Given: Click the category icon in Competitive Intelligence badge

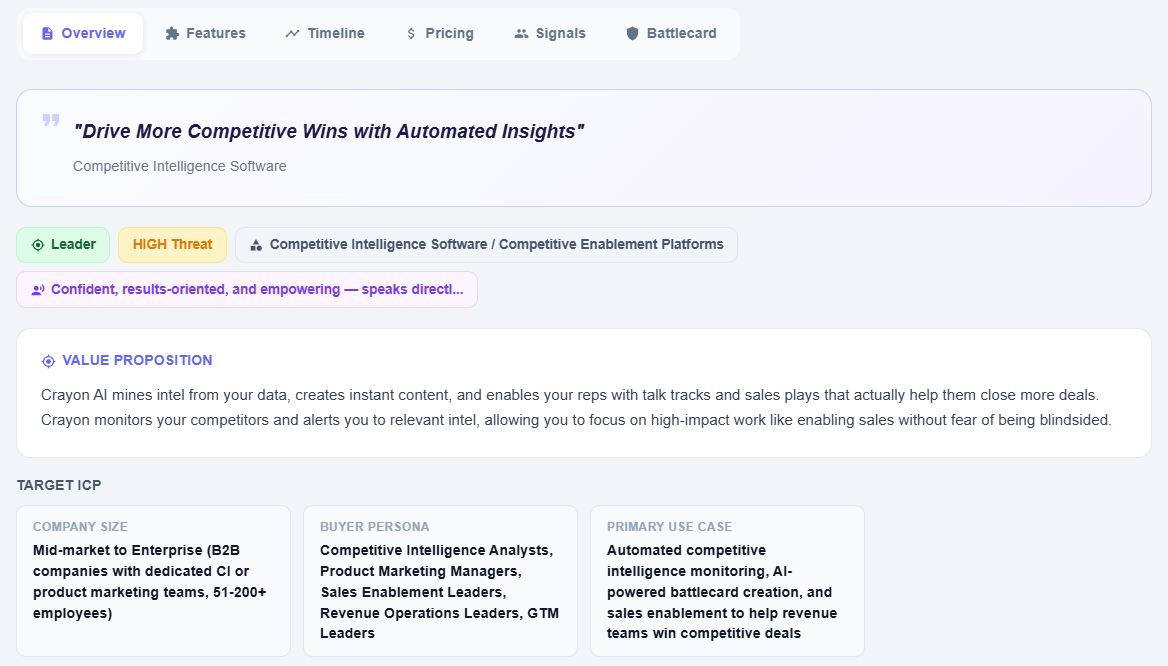Looking at the screenshot, I should pos(256,245).
